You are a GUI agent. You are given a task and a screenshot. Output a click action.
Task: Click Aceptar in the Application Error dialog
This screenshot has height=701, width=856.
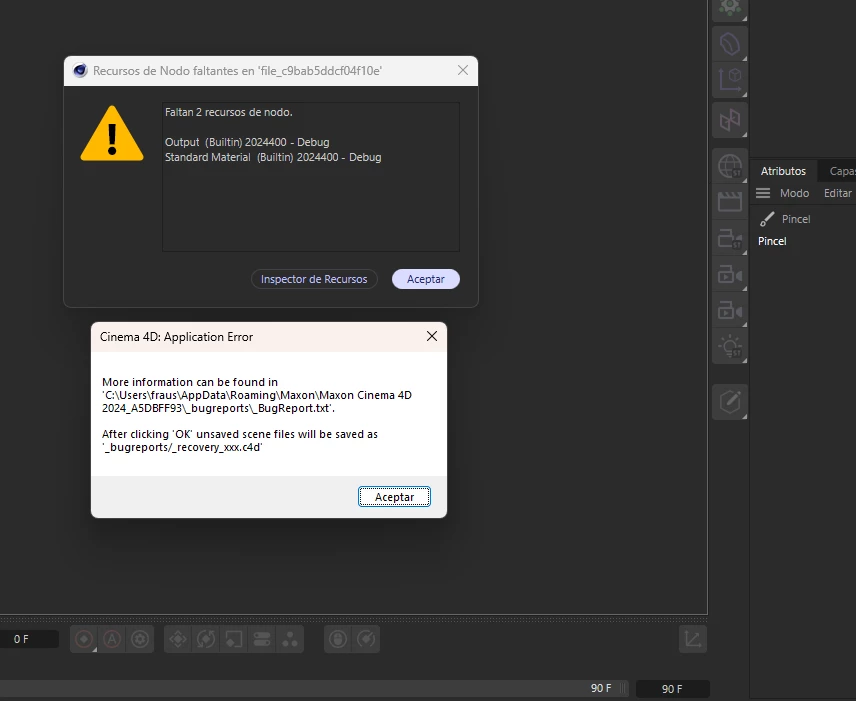click(394, 497)
